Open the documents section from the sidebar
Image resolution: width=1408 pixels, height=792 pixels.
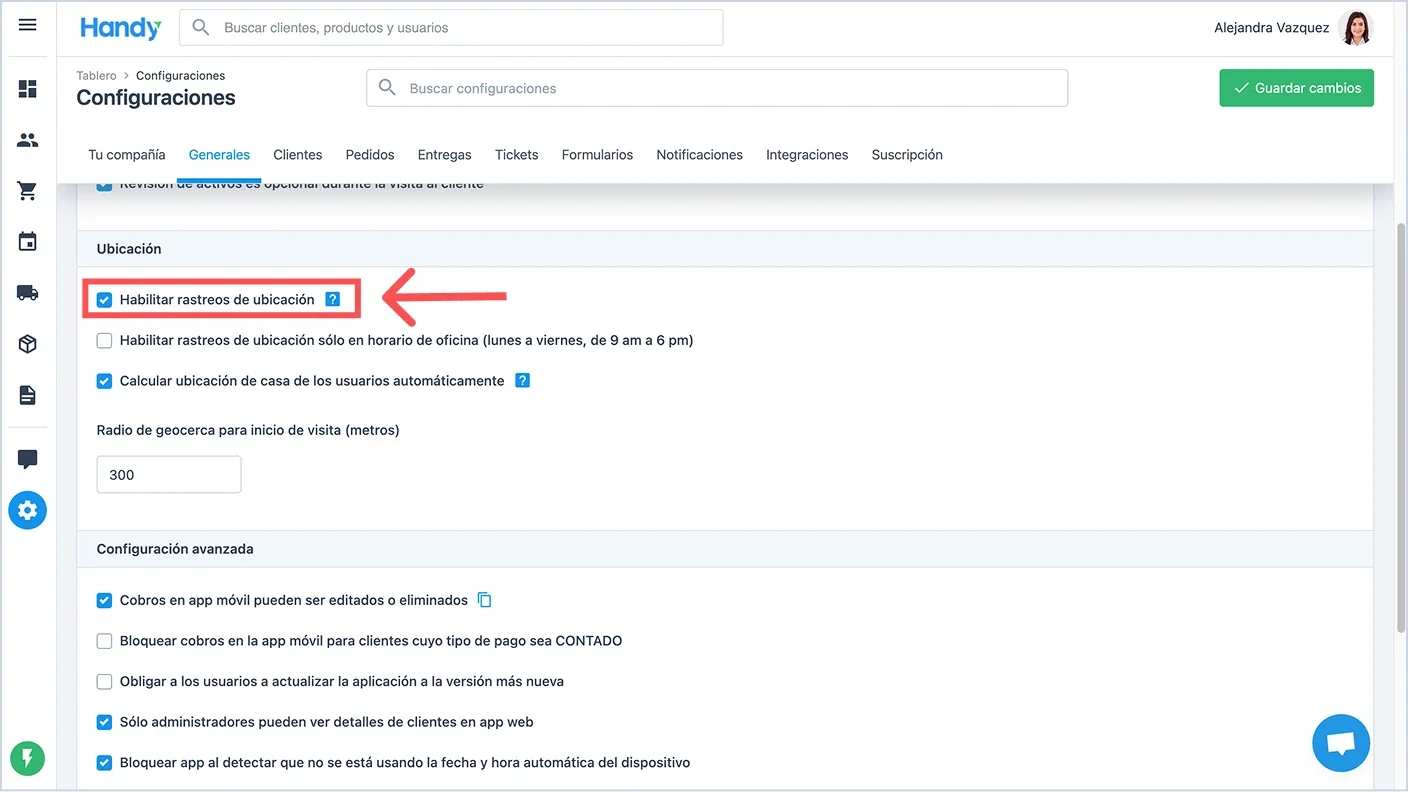27,394
